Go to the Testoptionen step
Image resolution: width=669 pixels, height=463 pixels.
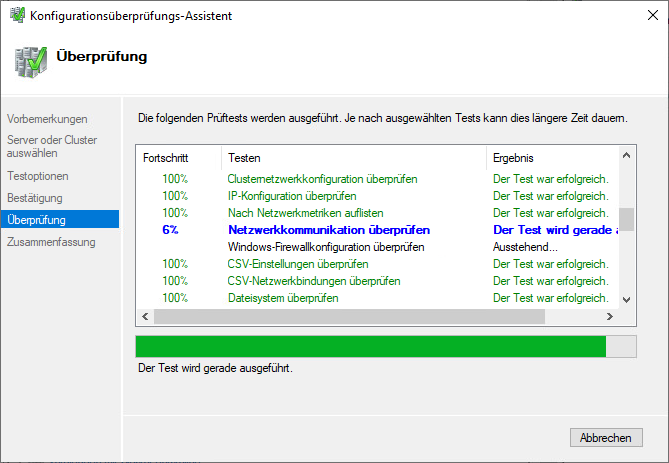pyautogui.click(x=38, y=176)
